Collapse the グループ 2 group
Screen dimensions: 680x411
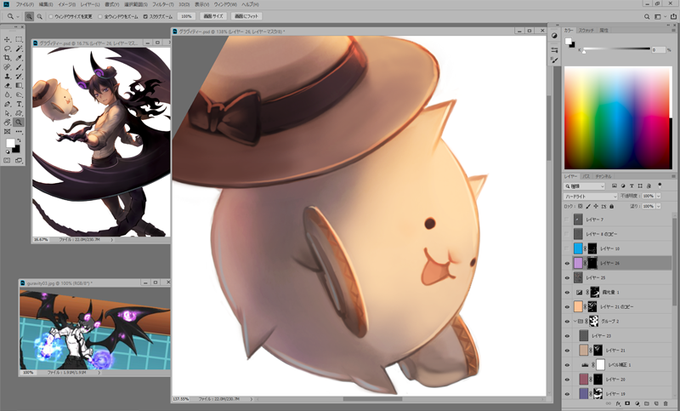[x=575, y=321]
